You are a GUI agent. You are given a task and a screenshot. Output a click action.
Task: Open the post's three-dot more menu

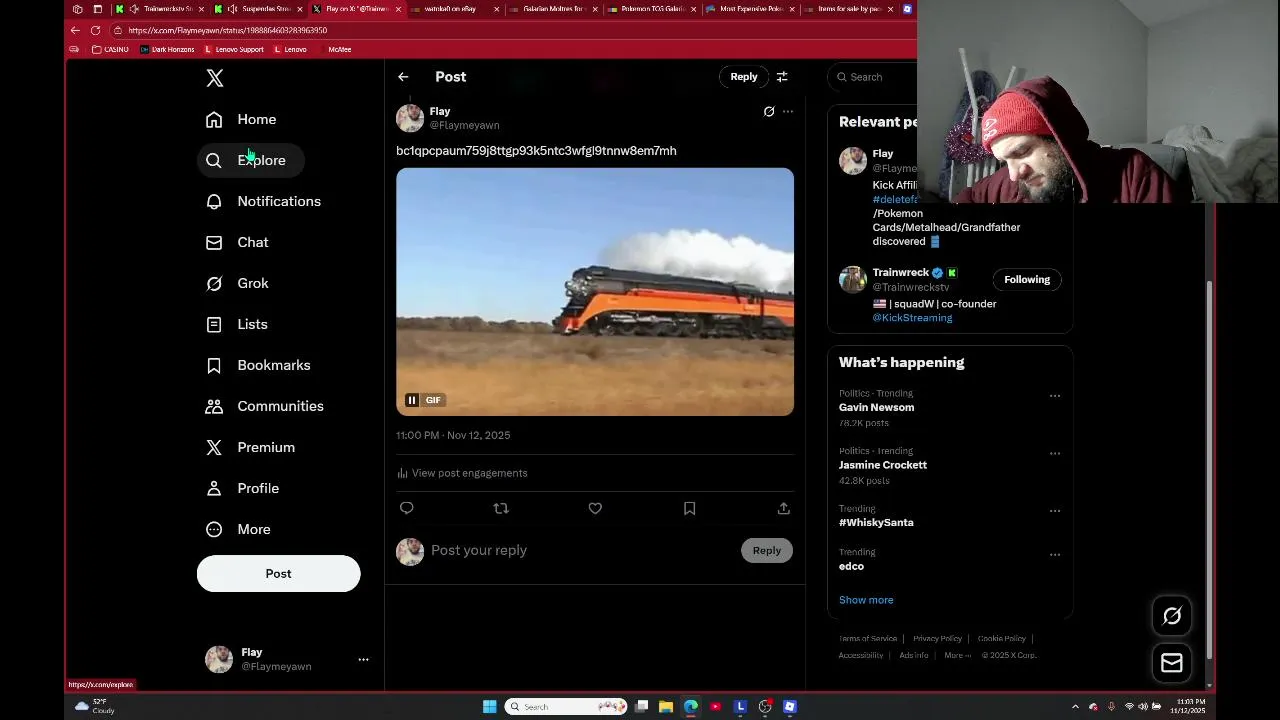788,112
